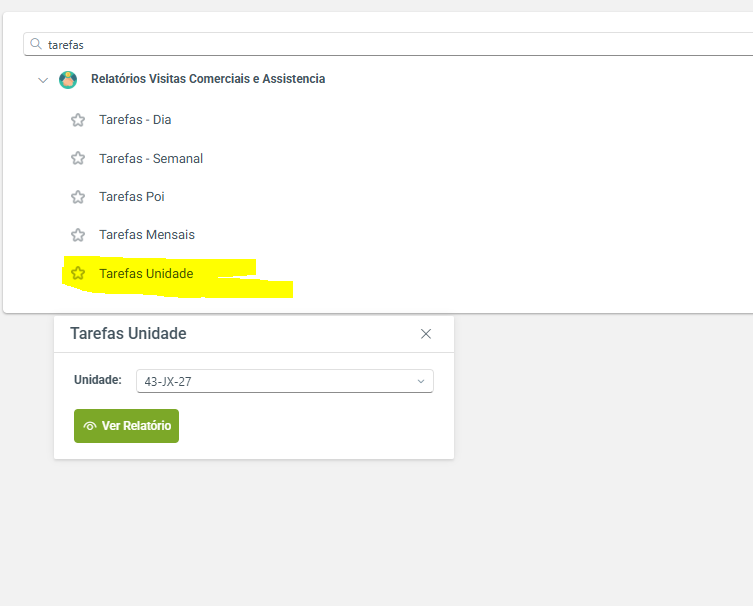Viewport: 753px width, 606px height.
Task: Favorite Tarefas - Dia with its star
Action: 78,120
